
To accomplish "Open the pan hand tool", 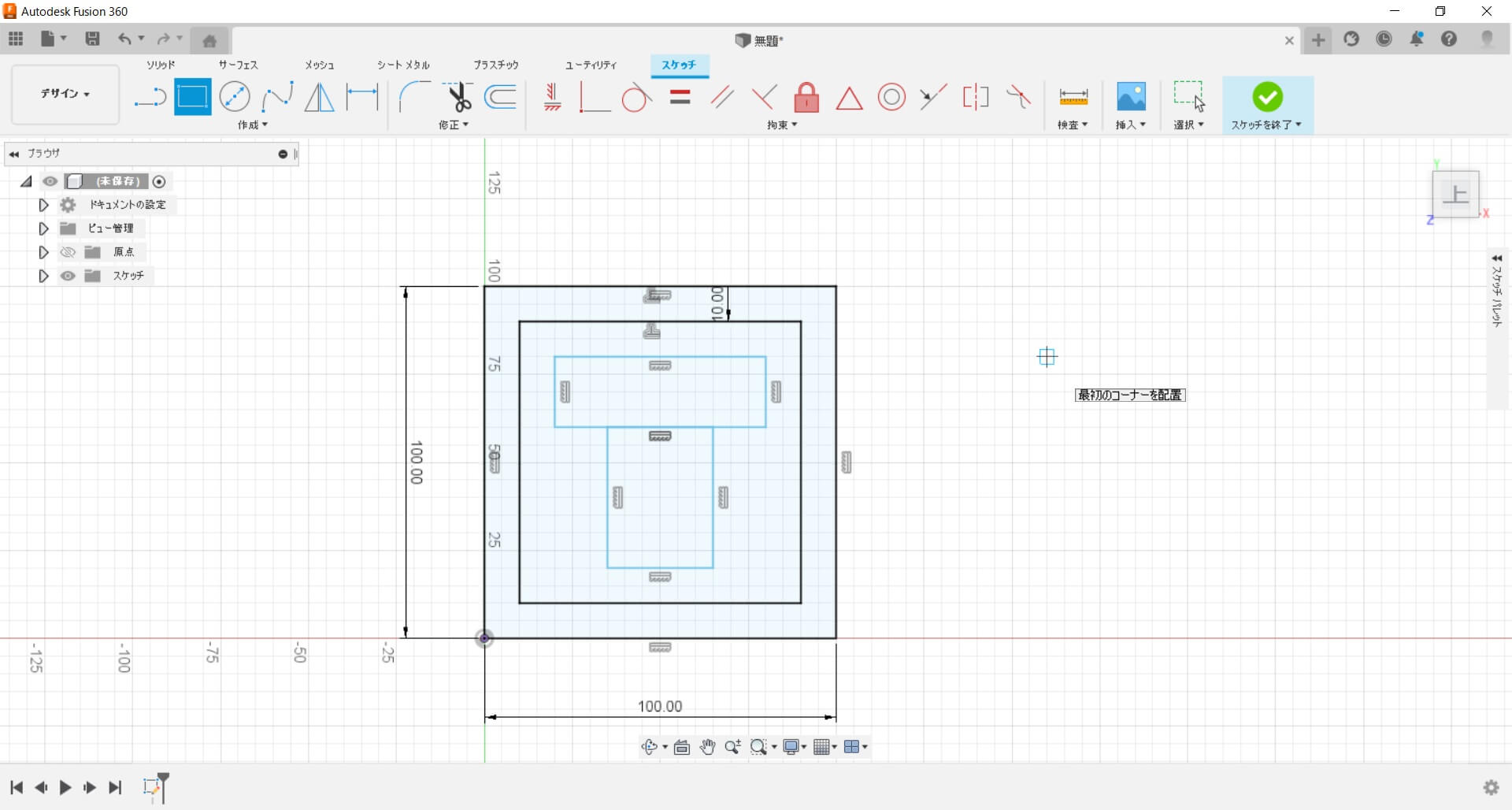I will [707, 747].
